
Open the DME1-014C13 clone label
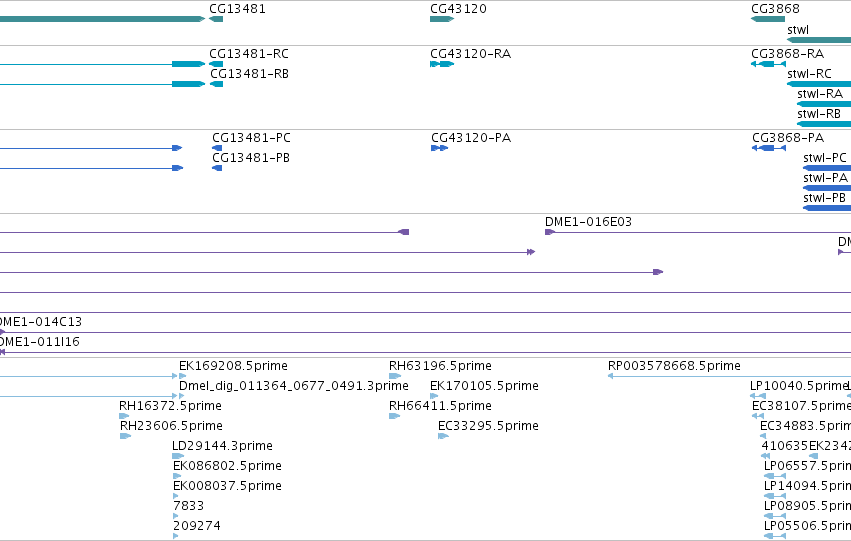pos(40,322)
